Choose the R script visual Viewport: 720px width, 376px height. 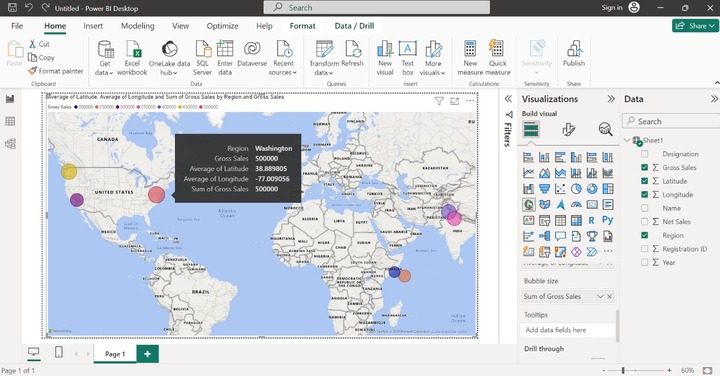[x=592, y=220]
